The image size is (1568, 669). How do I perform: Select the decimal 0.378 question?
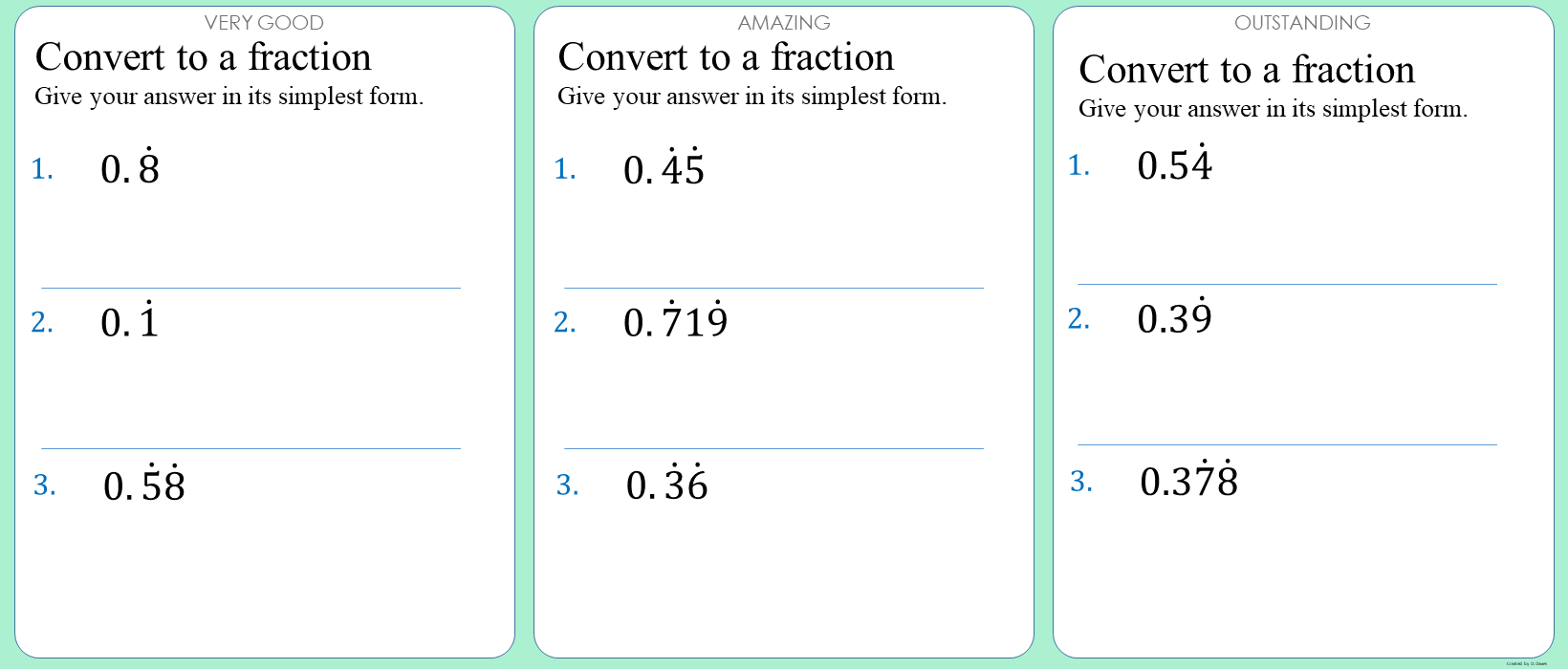pos(1188,481)
